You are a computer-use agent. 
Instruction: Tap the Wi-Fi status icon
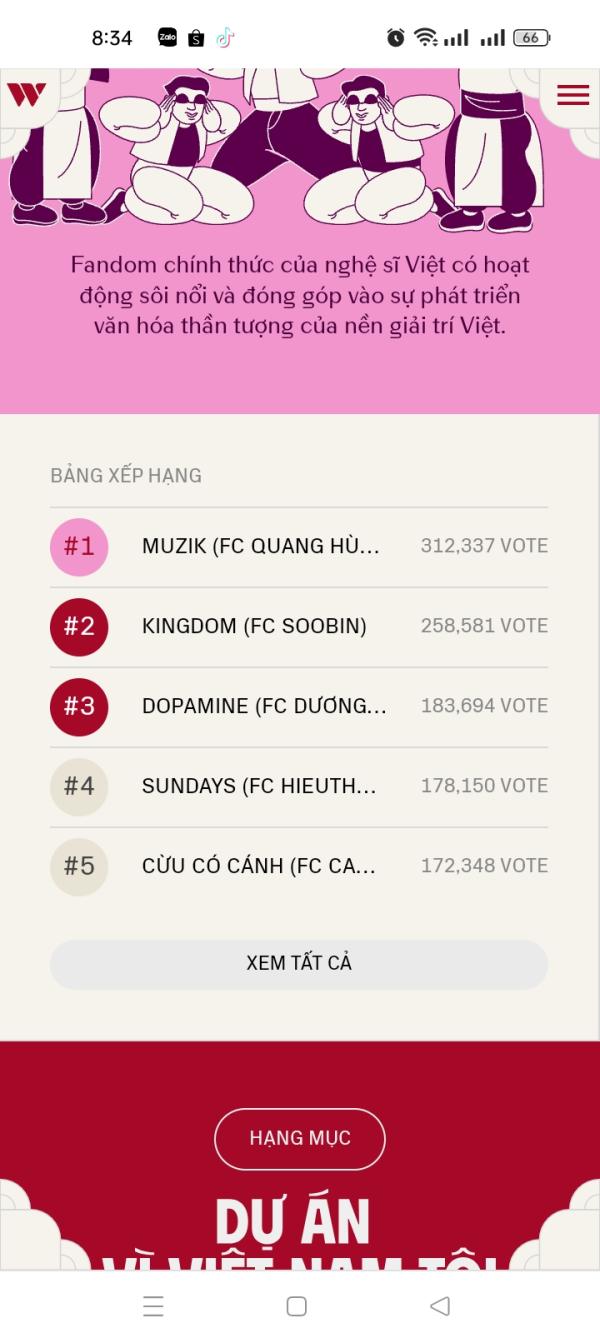pyautogui.click(x=426, y=38)
